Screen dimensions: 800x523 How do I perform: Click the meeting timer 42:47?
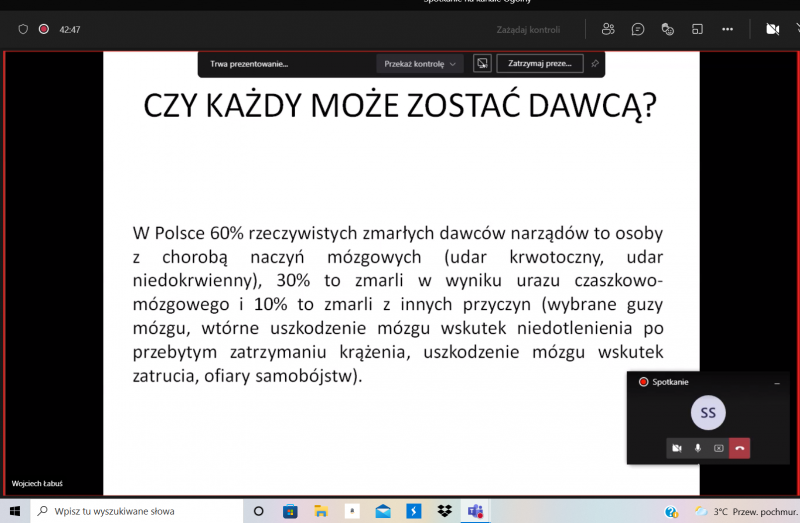(70, 30)
